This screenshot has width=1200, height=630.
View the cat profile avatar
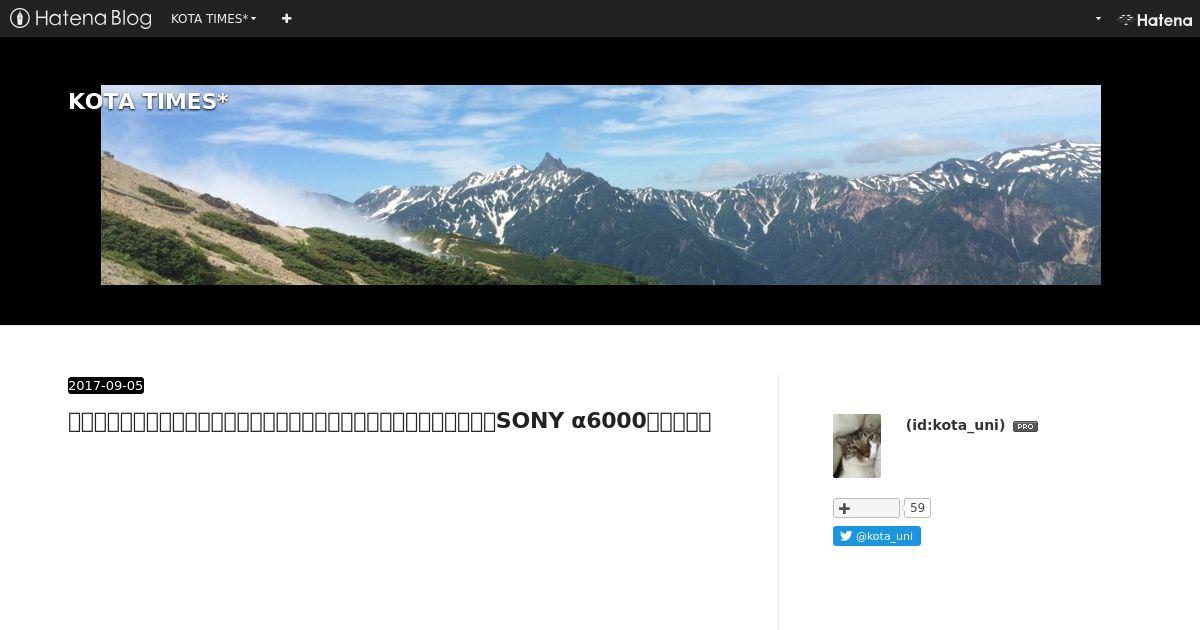click(x=857, y=446)
